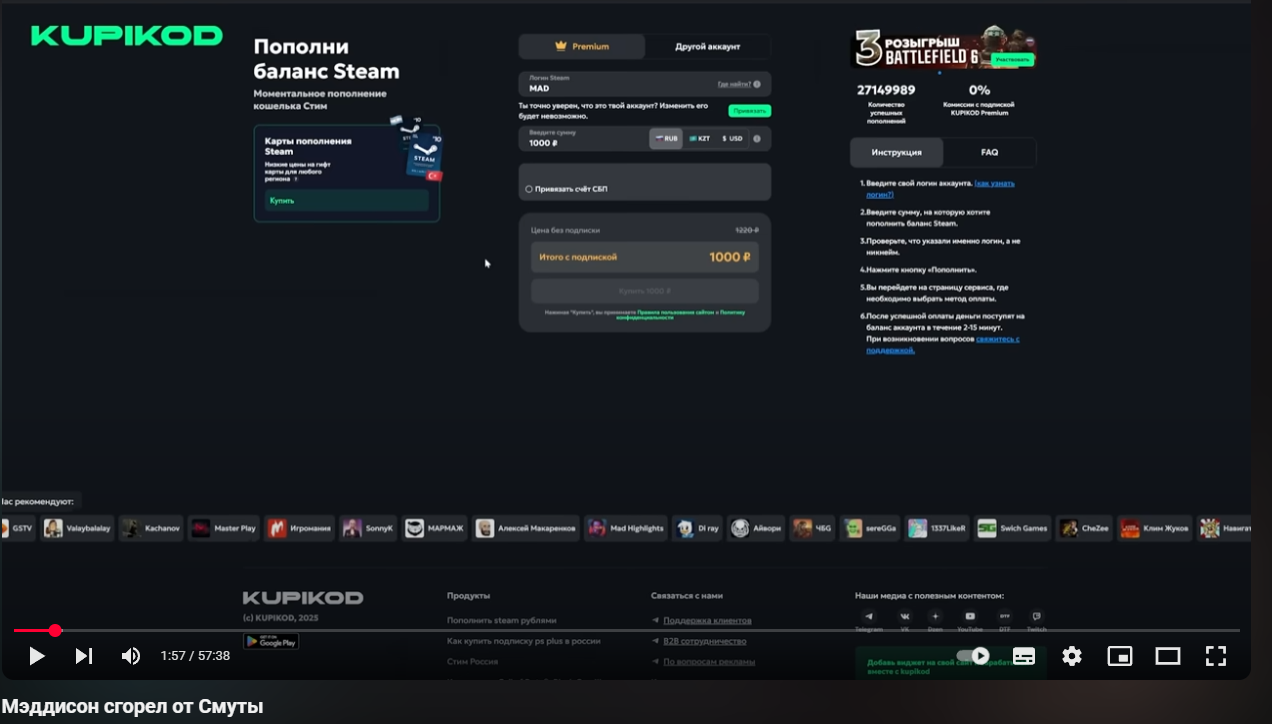Image resolution: width=1272 pixels, height=724 pixels.
Task: Open YouTube player settings gear
Action: (1072, 656)
